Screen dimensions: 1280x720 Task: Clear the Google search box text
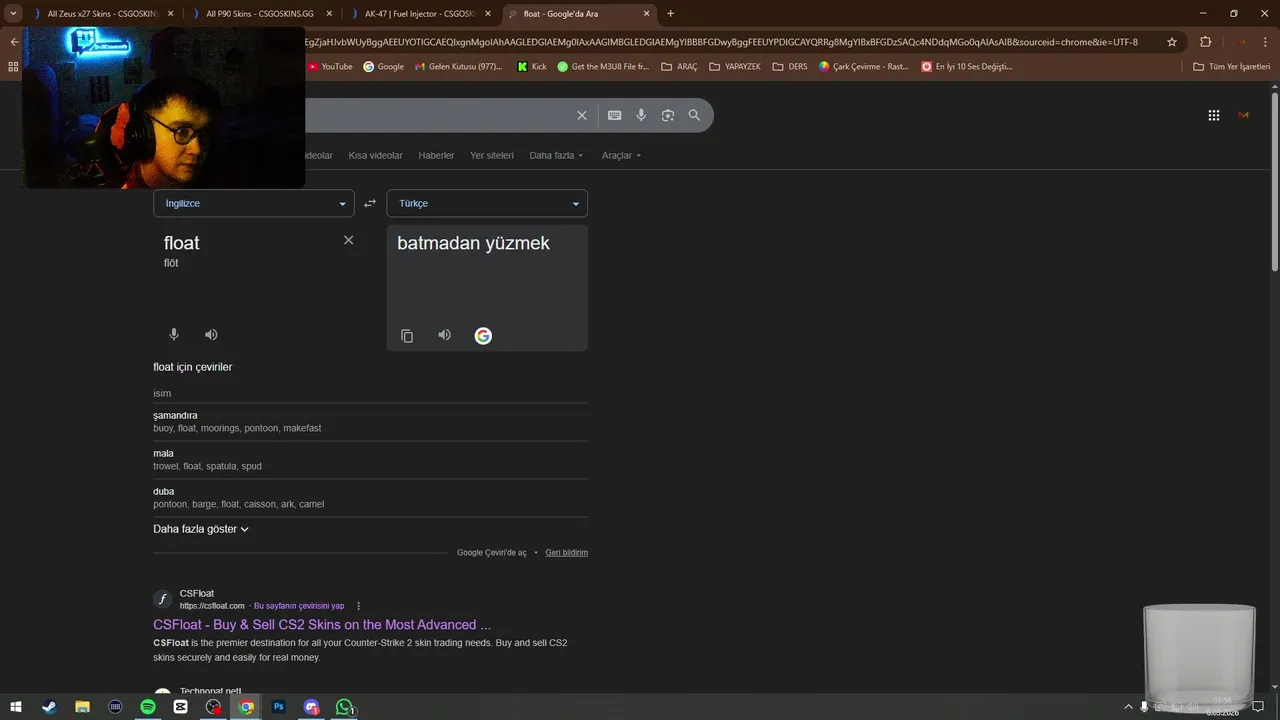click(x=582, y=115)
